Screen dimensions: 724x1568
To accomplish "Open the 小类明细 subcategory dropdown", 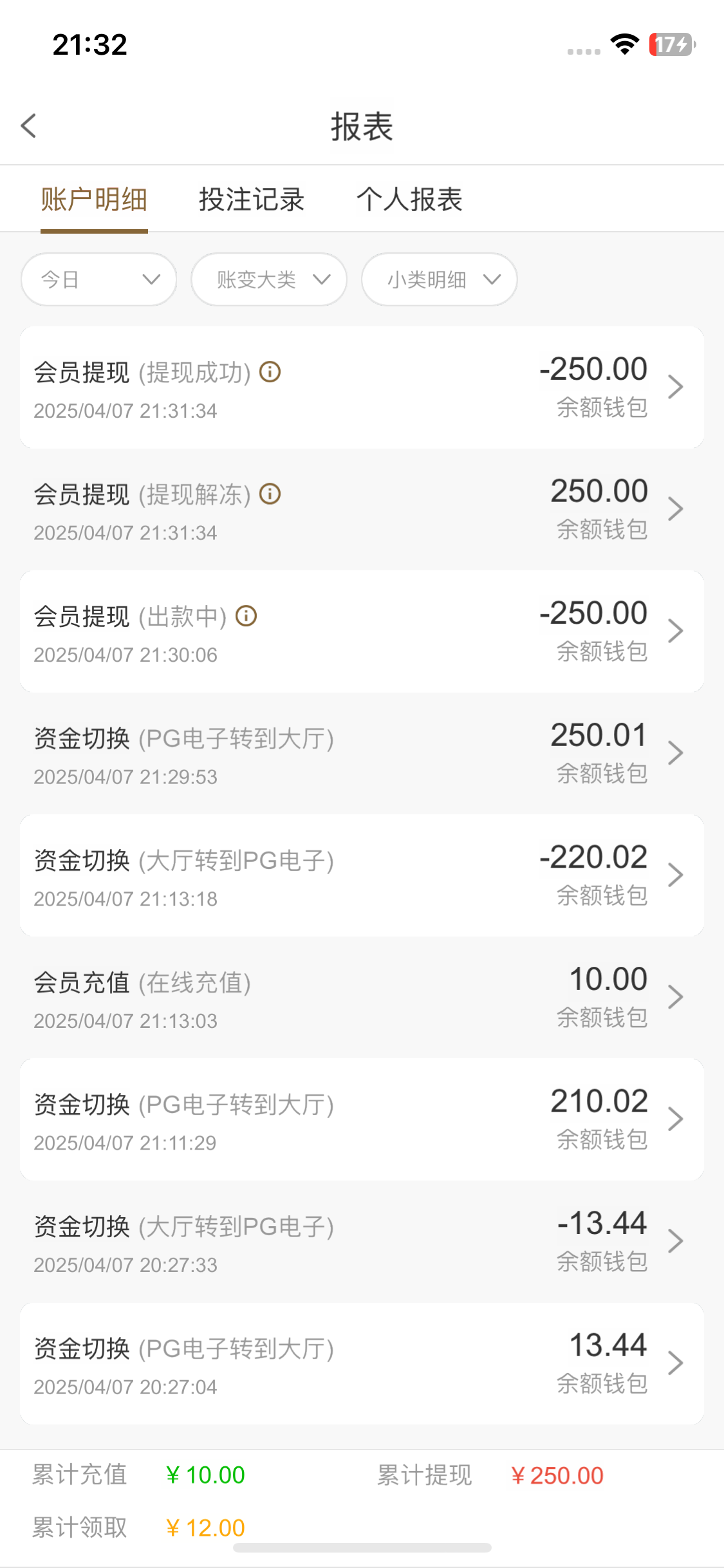I will (440, 279).
